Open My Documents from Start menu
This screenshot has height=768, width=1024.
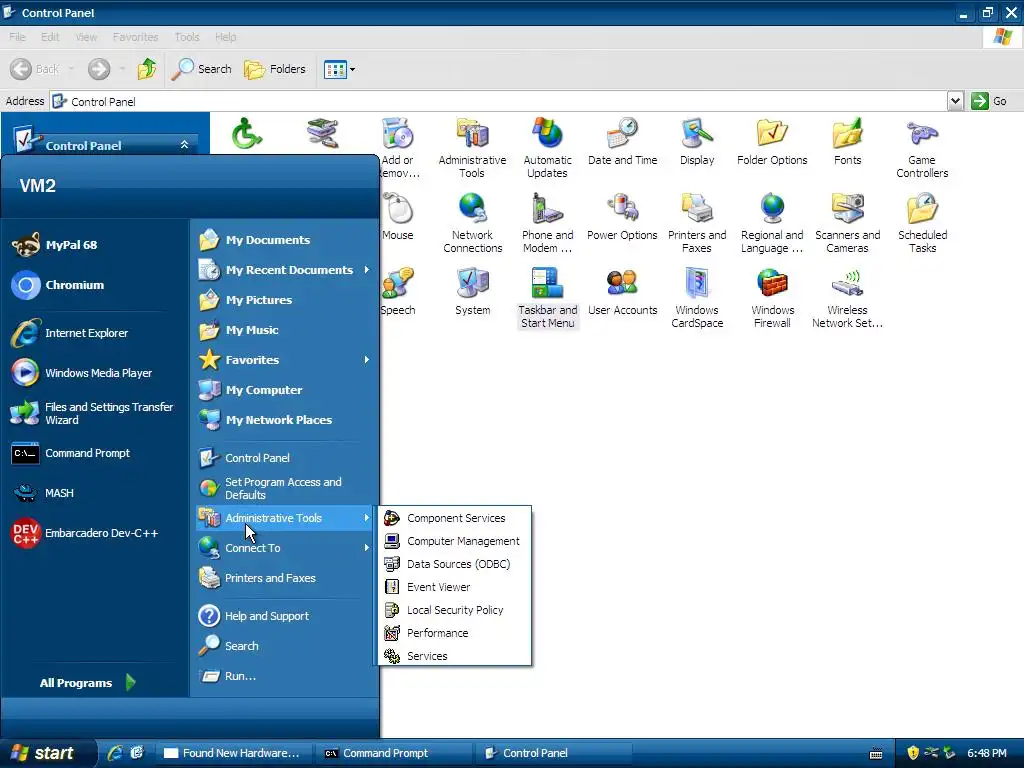point(285,240)
